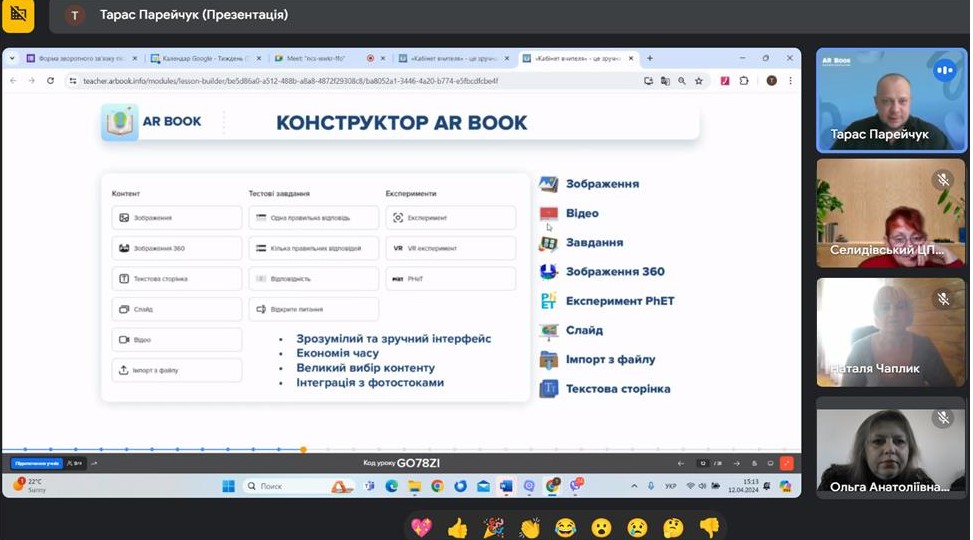Toggle Селидівський participant's muted microphone icon
Viewport: 973px width, 540px height.
943,180
